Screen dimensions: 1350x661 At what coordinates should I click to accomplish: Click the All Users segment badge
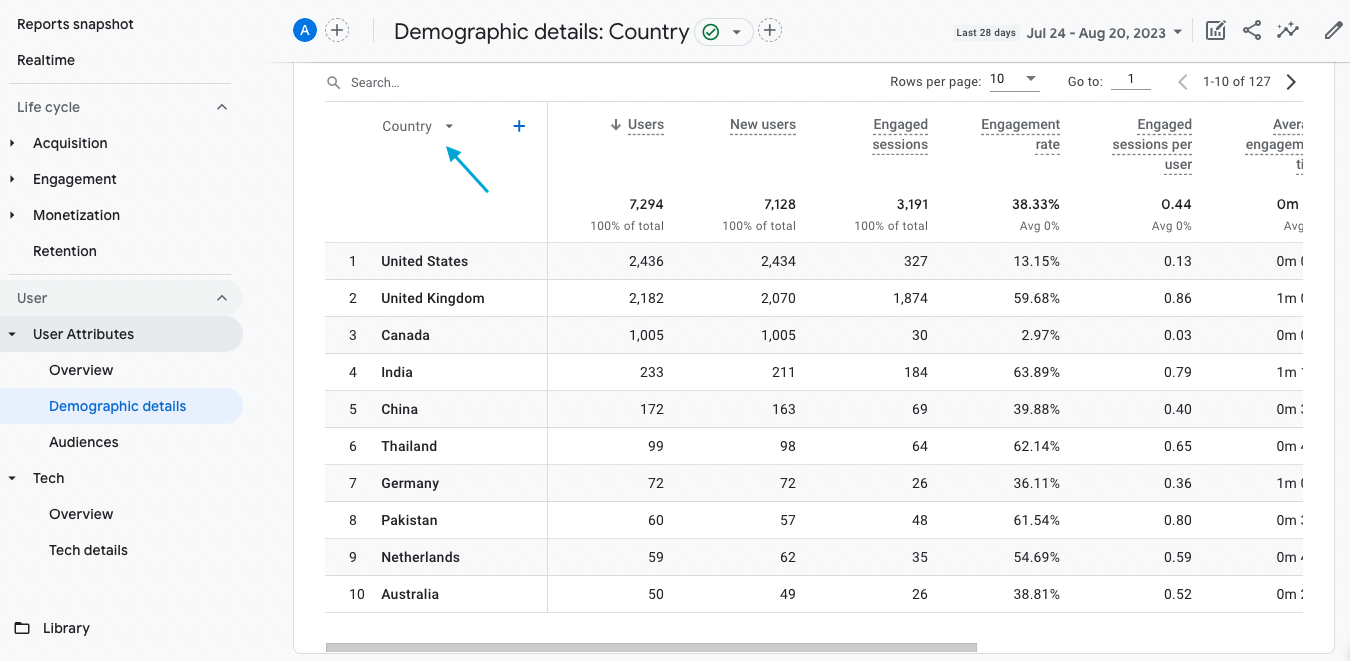[305, 31]
